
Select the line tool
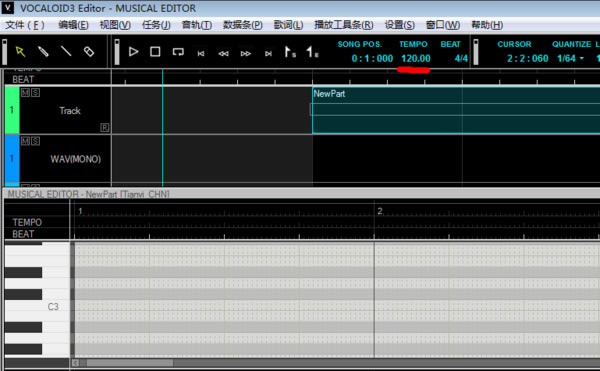(x=66, y=51)
